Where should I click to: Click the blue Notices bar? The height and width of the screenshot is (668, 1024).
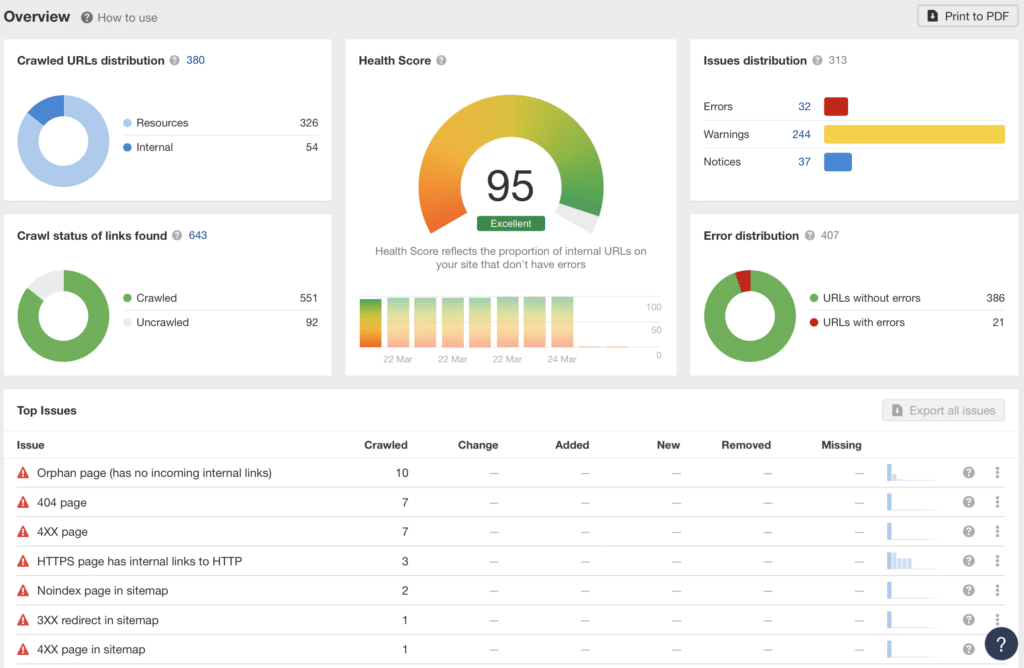click(x=838, y=161)
